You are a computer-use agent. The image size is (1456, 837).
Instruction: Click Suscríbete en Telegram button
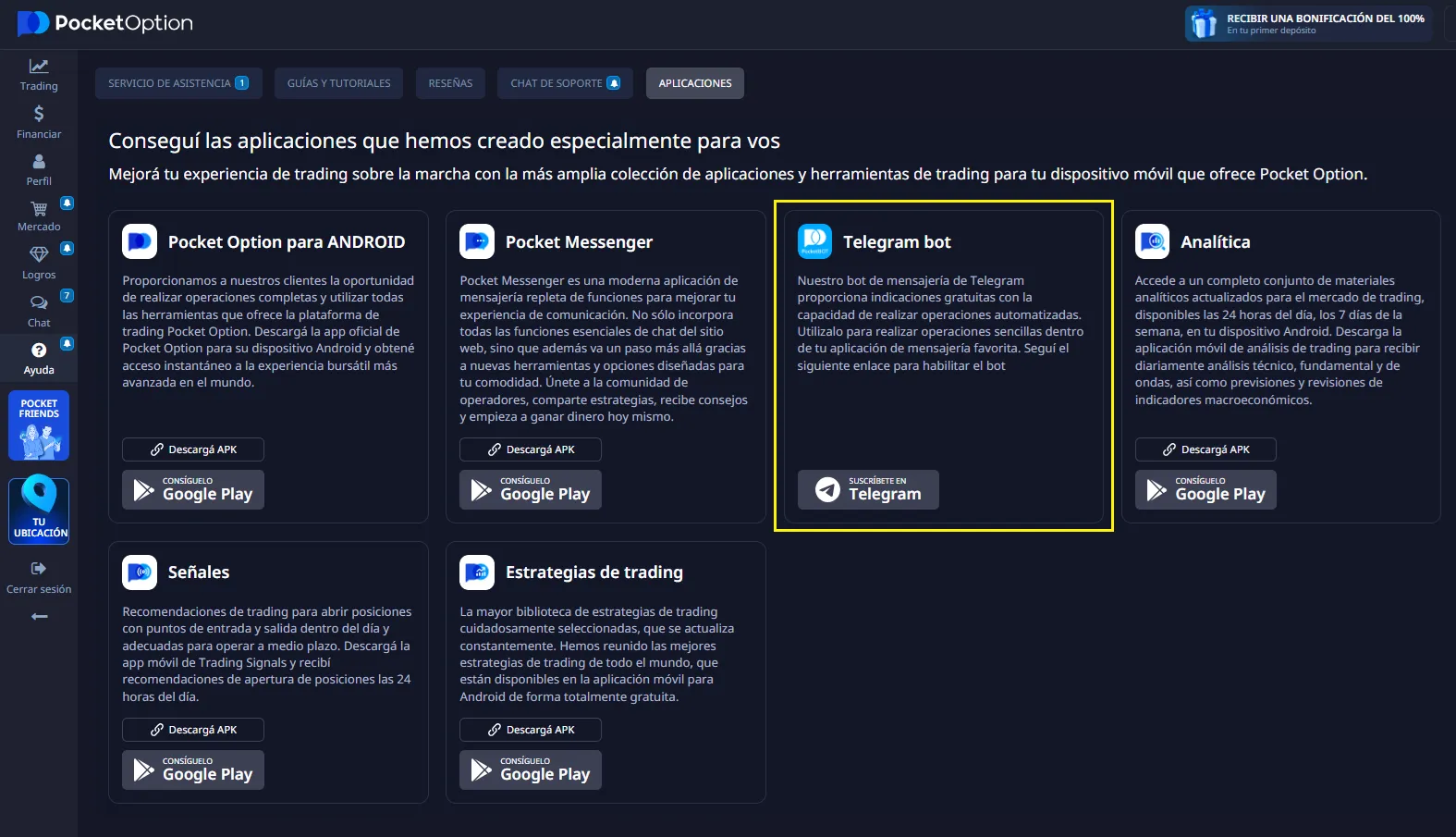pos(868,490)
